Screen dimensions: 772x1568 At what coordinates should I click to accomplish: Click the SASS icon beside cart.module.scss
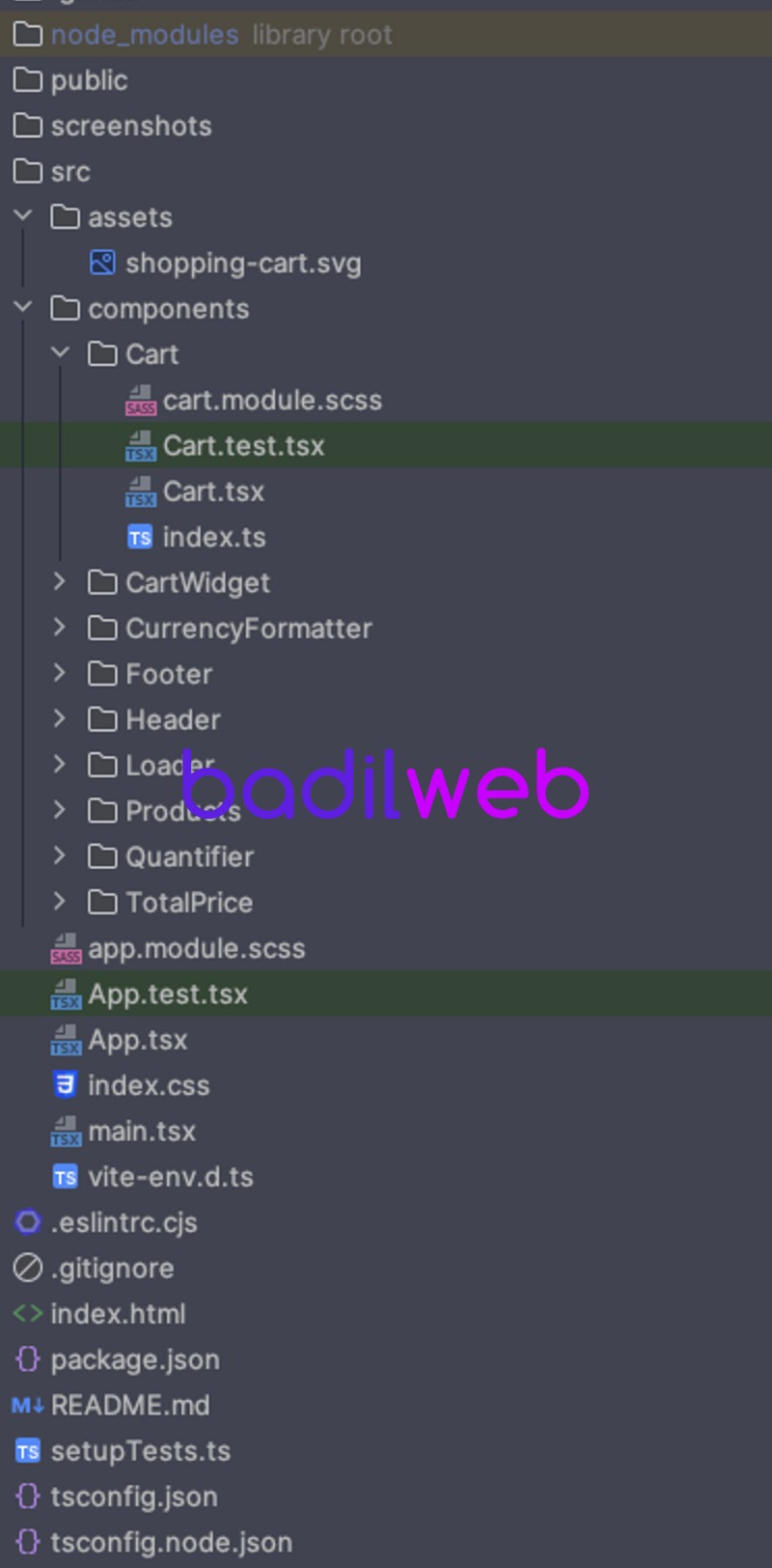coord(141,400)
